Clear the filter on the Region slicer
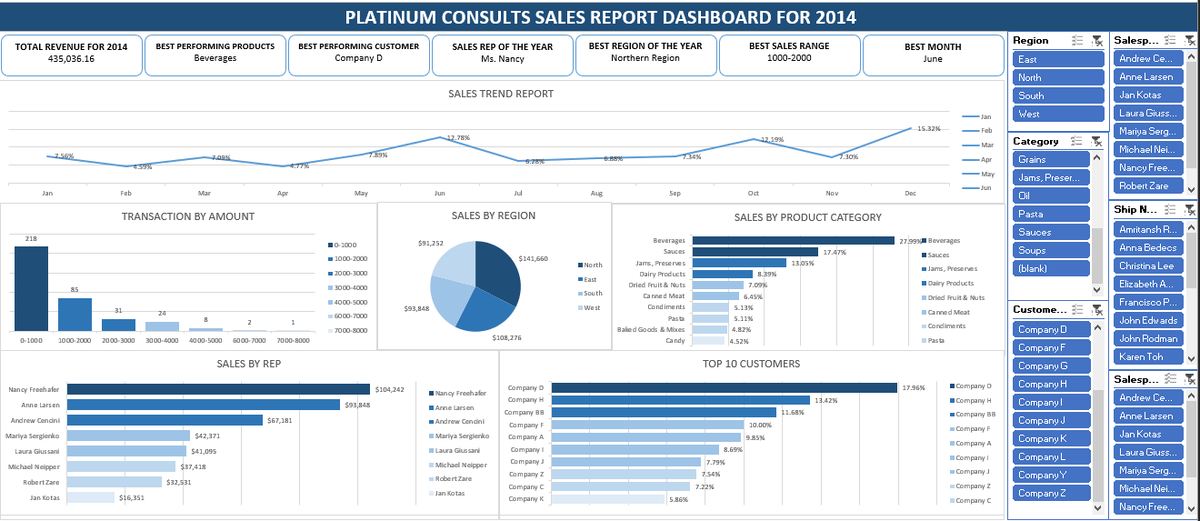This screenshot has width=1200, height=521. pyautogui.click(x=1095, y=41)
